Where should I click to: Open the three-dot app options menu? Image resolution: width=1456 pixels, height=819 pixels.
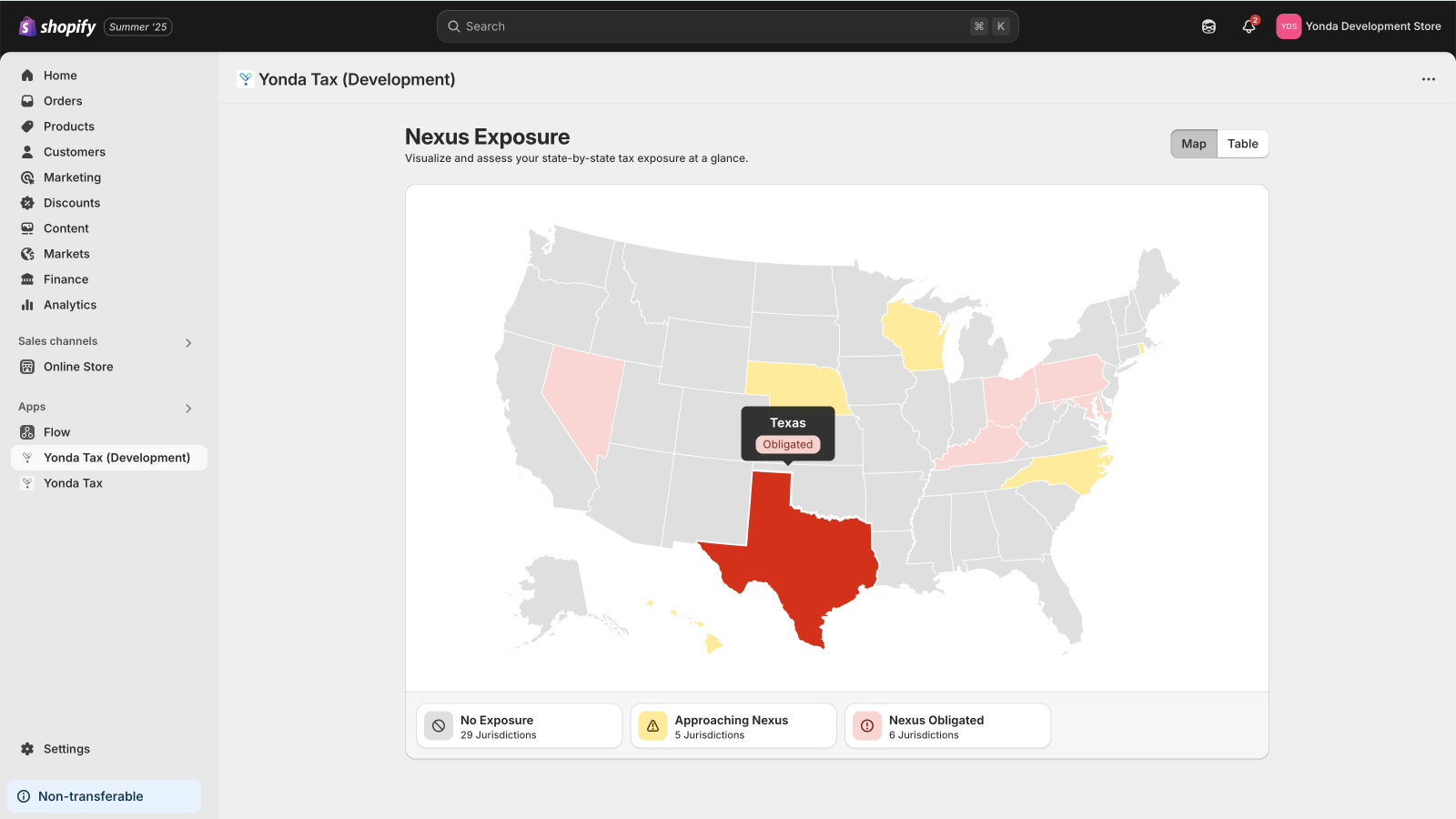tap(1429, 79)
